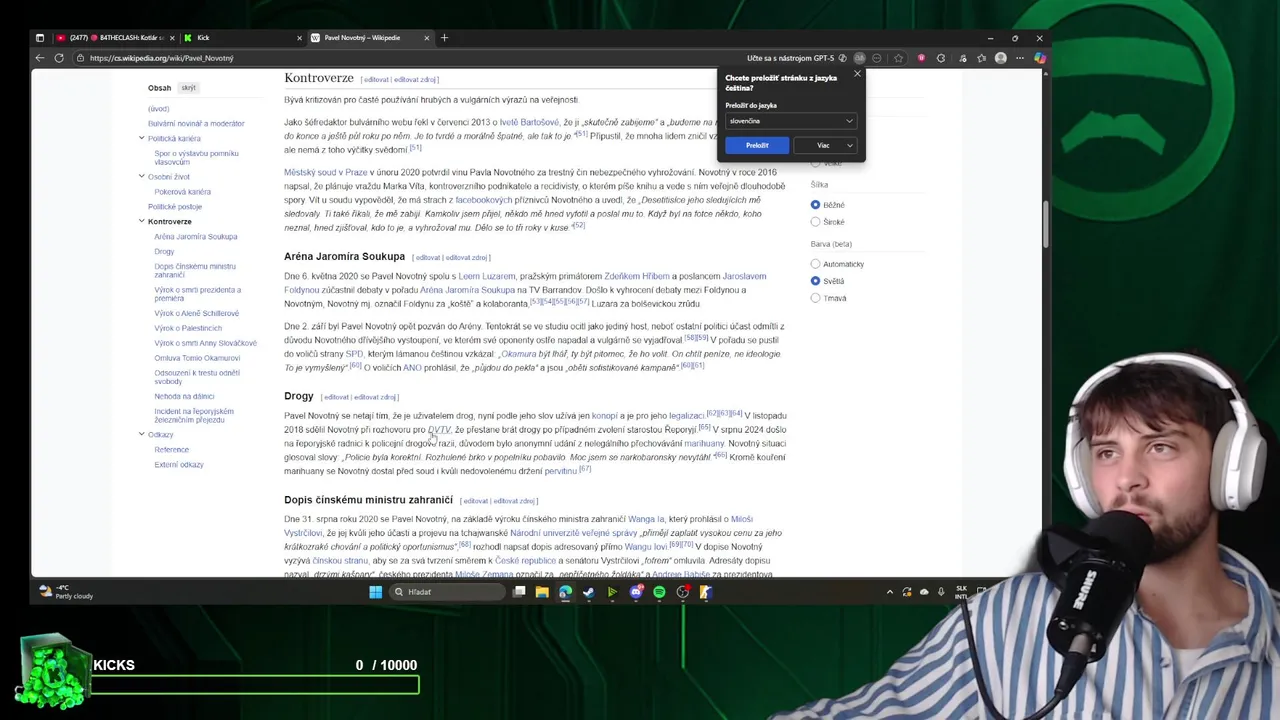Open the Windows Start button

375,592
